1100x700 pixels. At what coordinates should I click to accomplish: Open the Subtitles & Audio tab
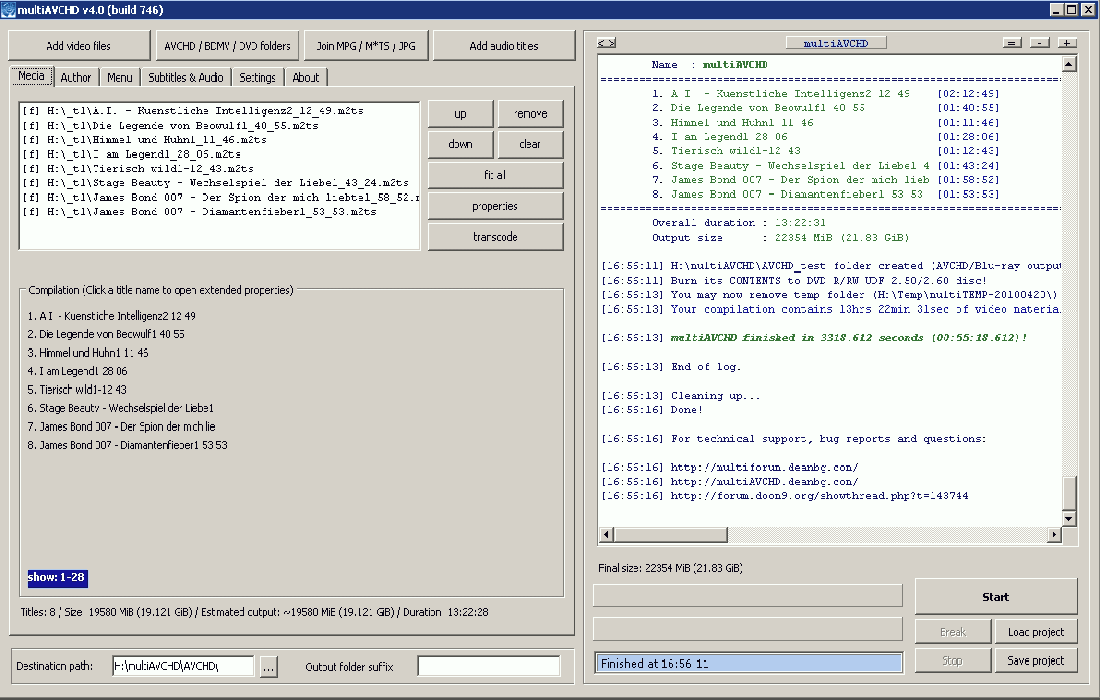[x=186, y=77]
